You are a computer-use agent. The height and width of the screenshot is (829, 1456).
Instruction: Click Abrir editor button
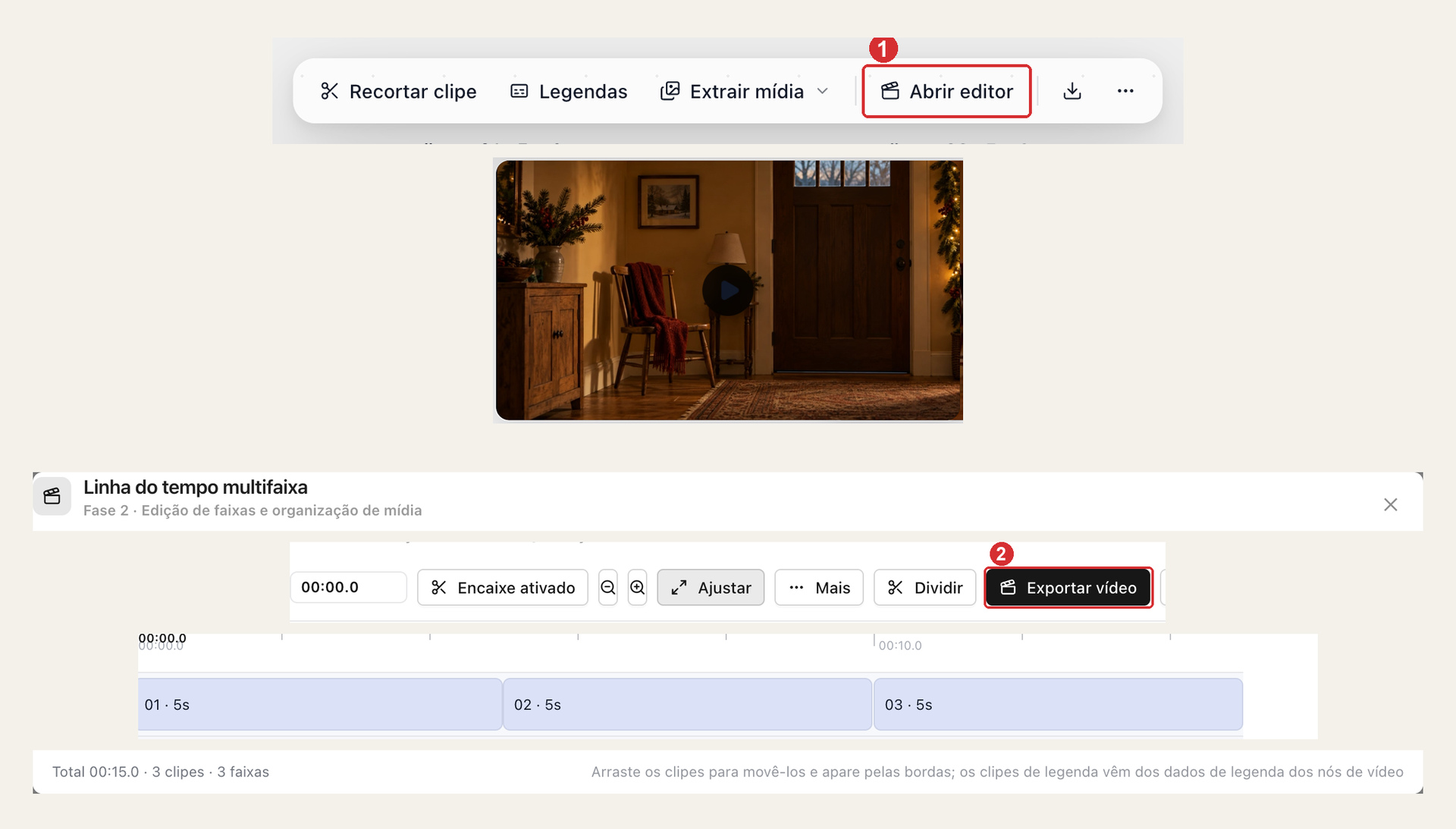coord(946,91)
